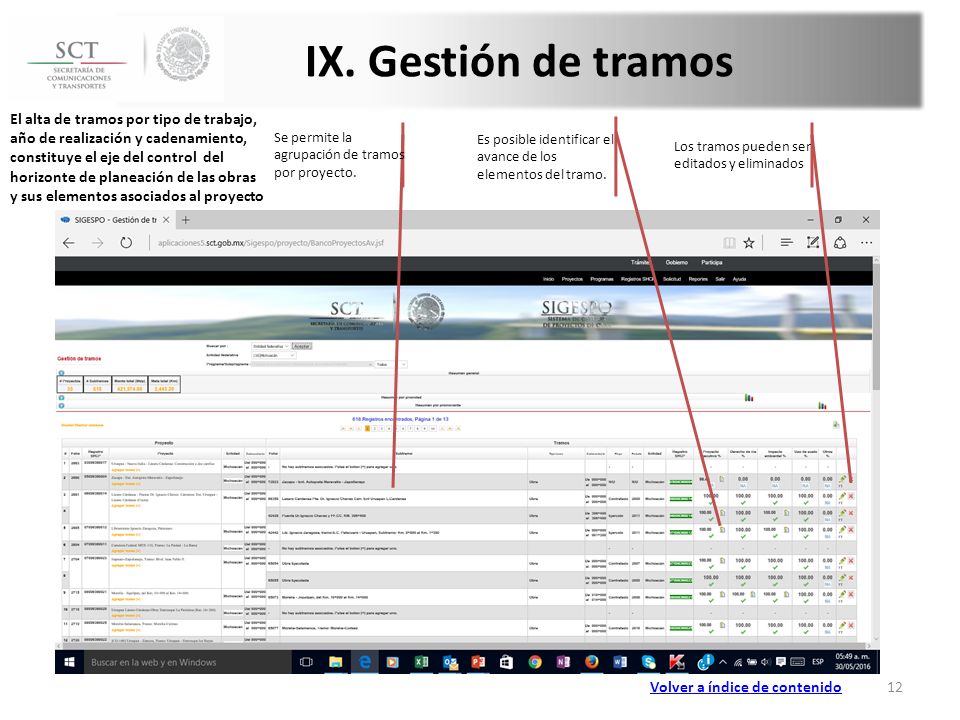Screen dimensions: 960x720
Task: Click the ESP language indicator
Action: (817, 662)
